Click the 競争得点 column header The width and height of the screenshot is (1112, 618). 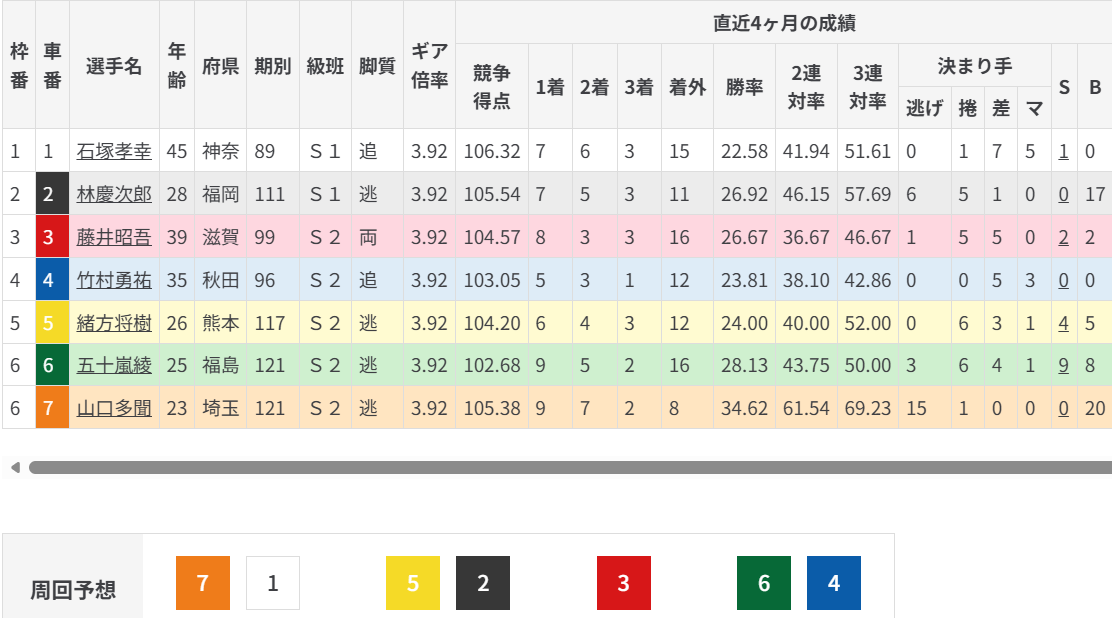click(491, 86)
